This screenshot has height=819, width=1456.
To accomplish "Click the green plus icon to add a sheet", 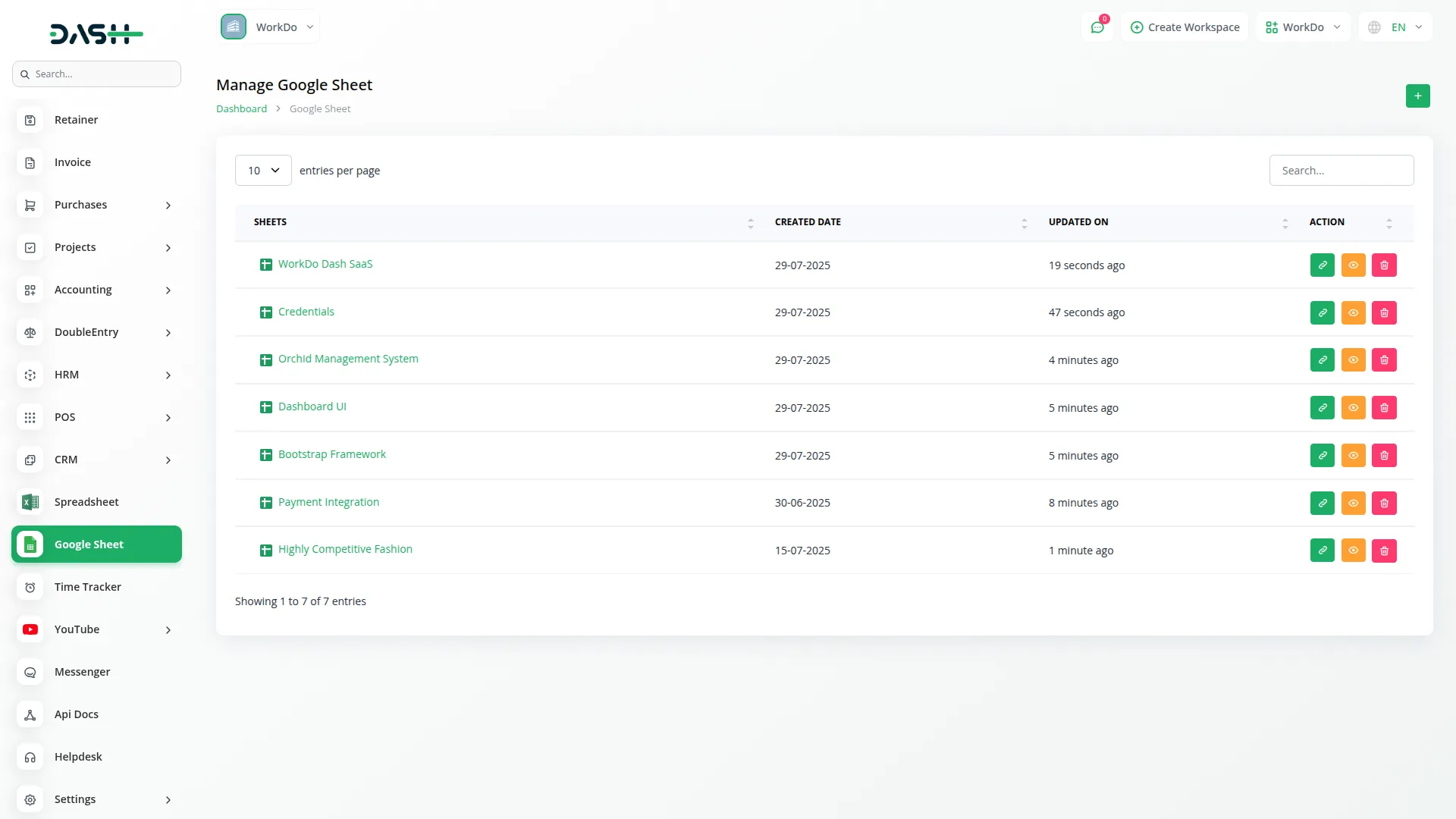I will click(x=1417, y=96).
